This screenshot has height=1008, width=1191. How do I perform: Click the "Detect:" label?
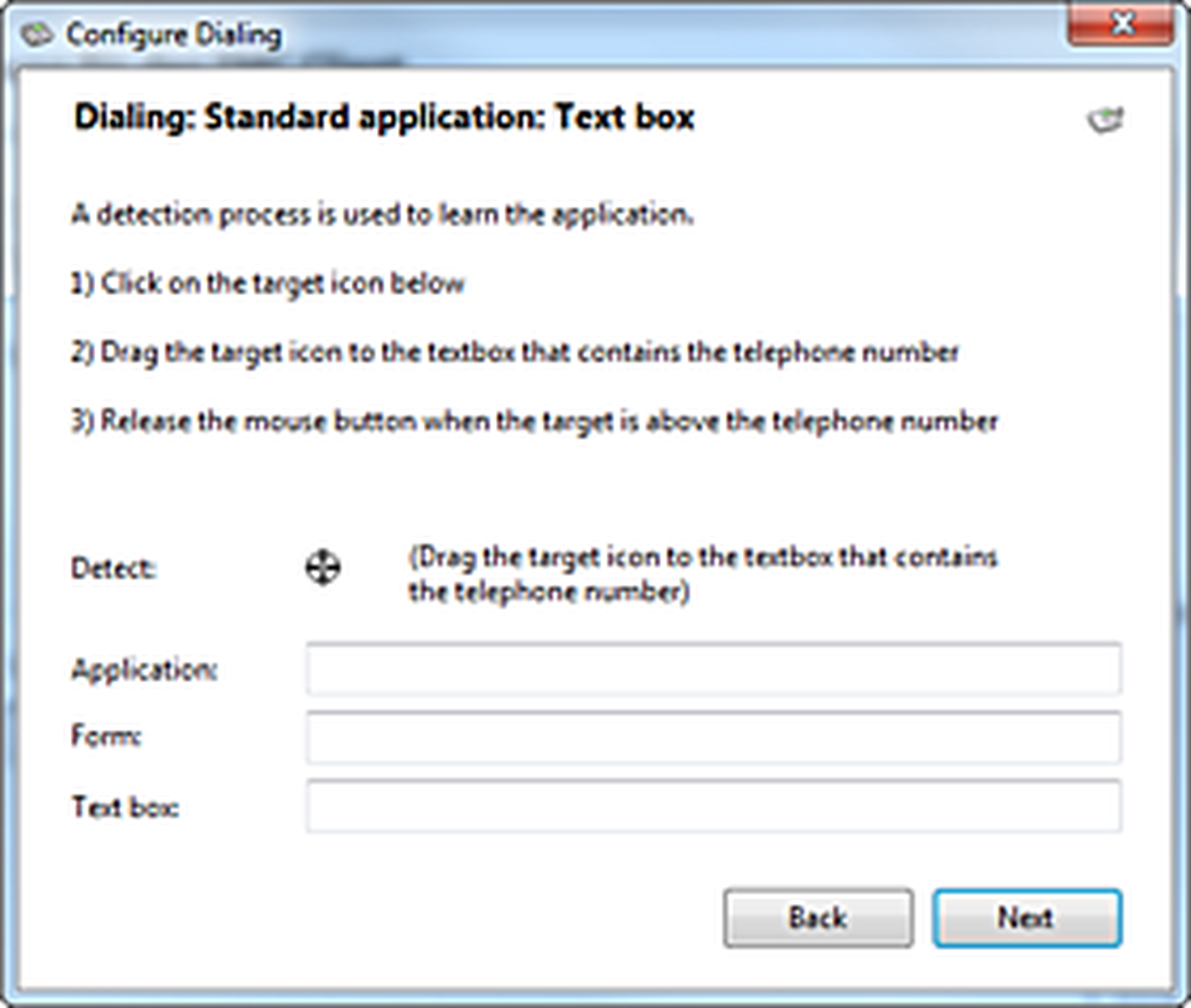[114, 569]
